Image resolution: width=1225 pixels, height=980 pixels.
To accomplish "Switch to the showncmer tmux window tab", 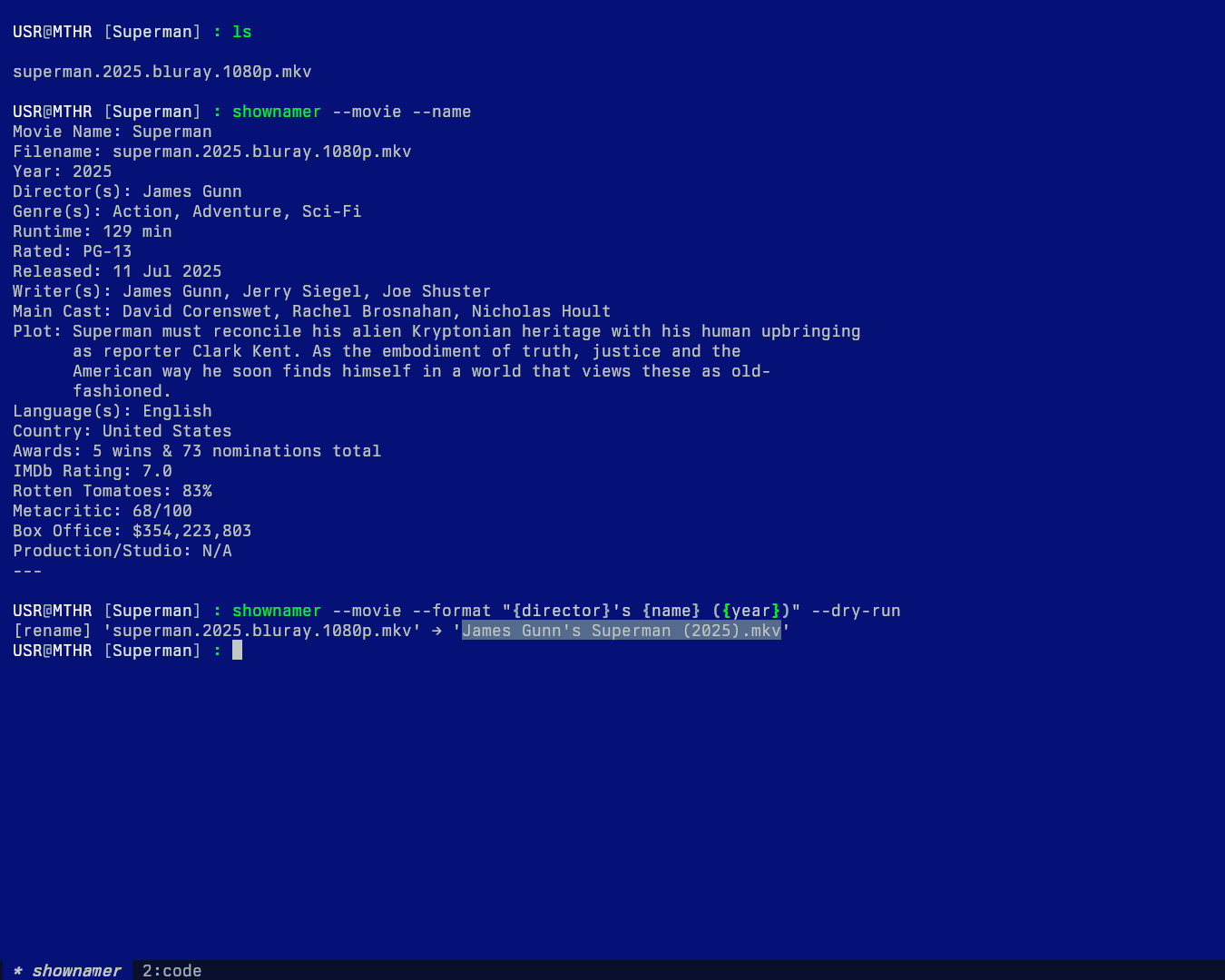I will point(67,970).
